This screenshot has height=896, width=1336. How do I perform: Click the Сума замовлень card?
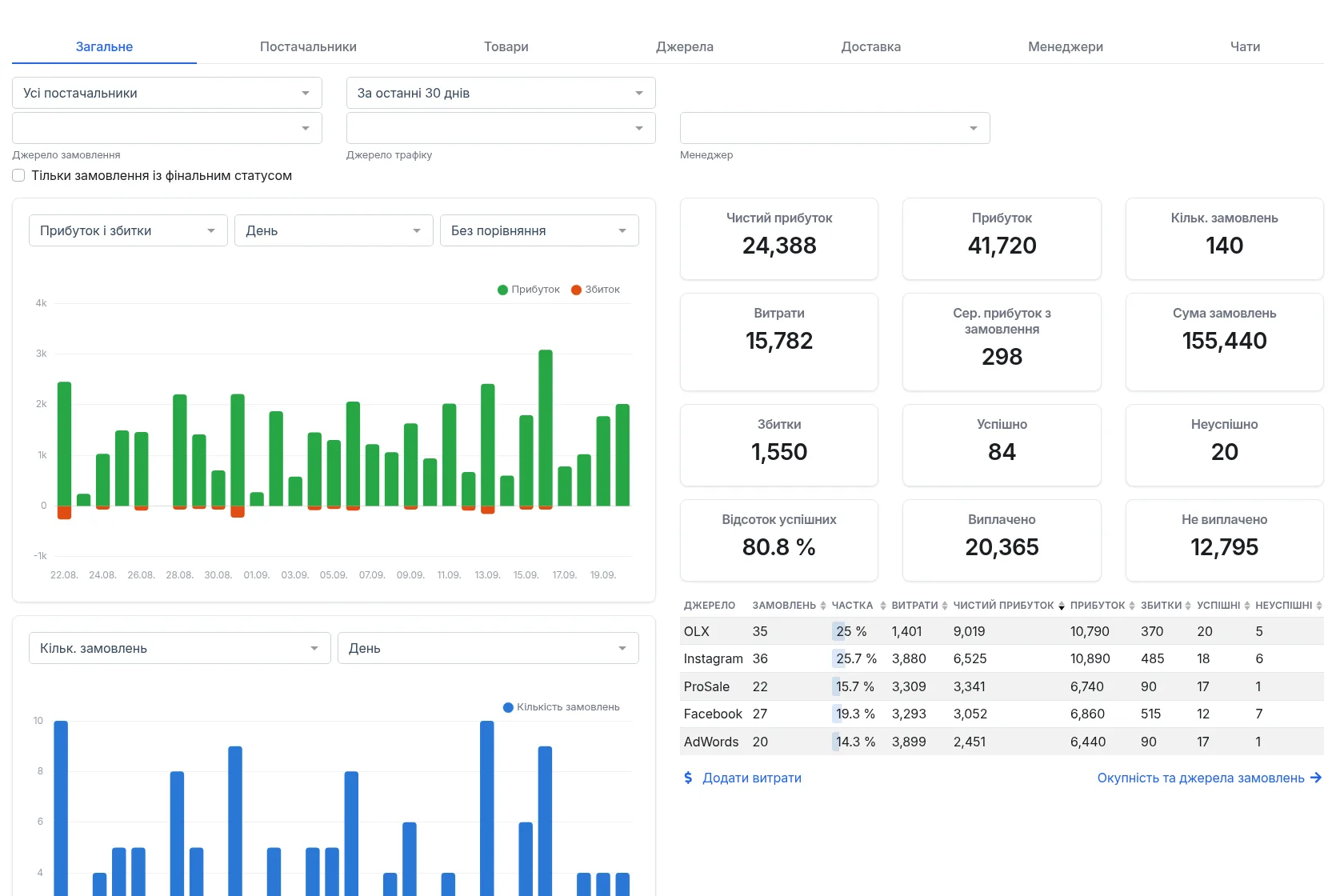[1225, 342]
